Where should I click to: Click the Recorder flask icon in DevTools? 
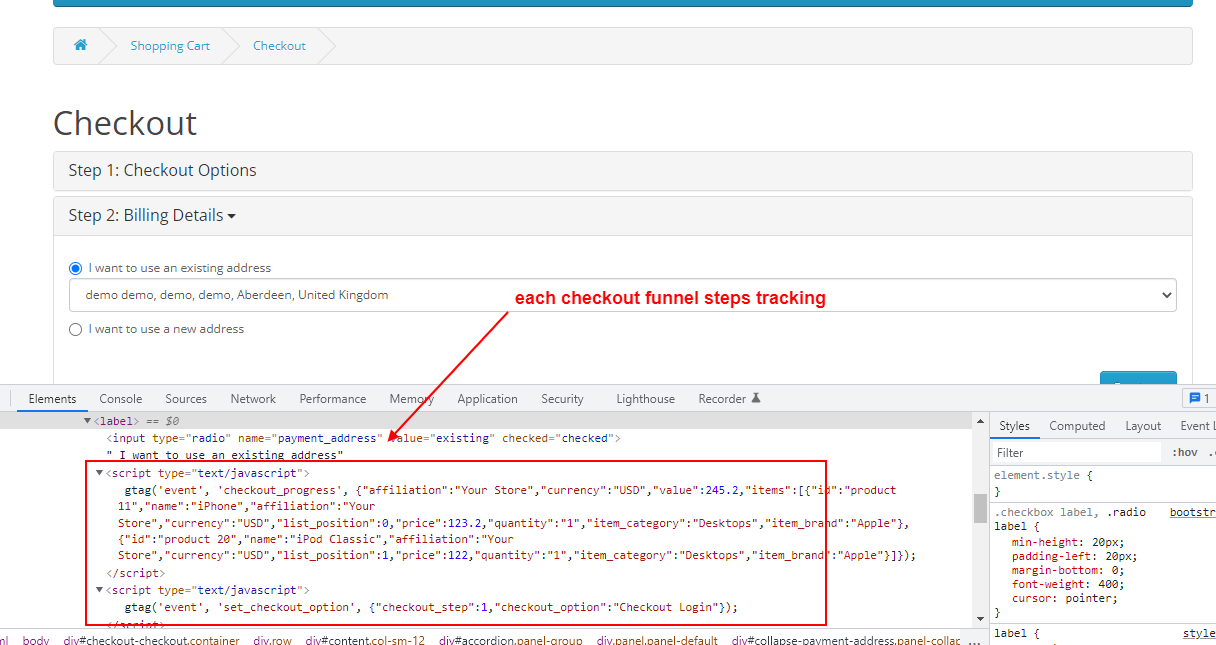tap(756, 398)
